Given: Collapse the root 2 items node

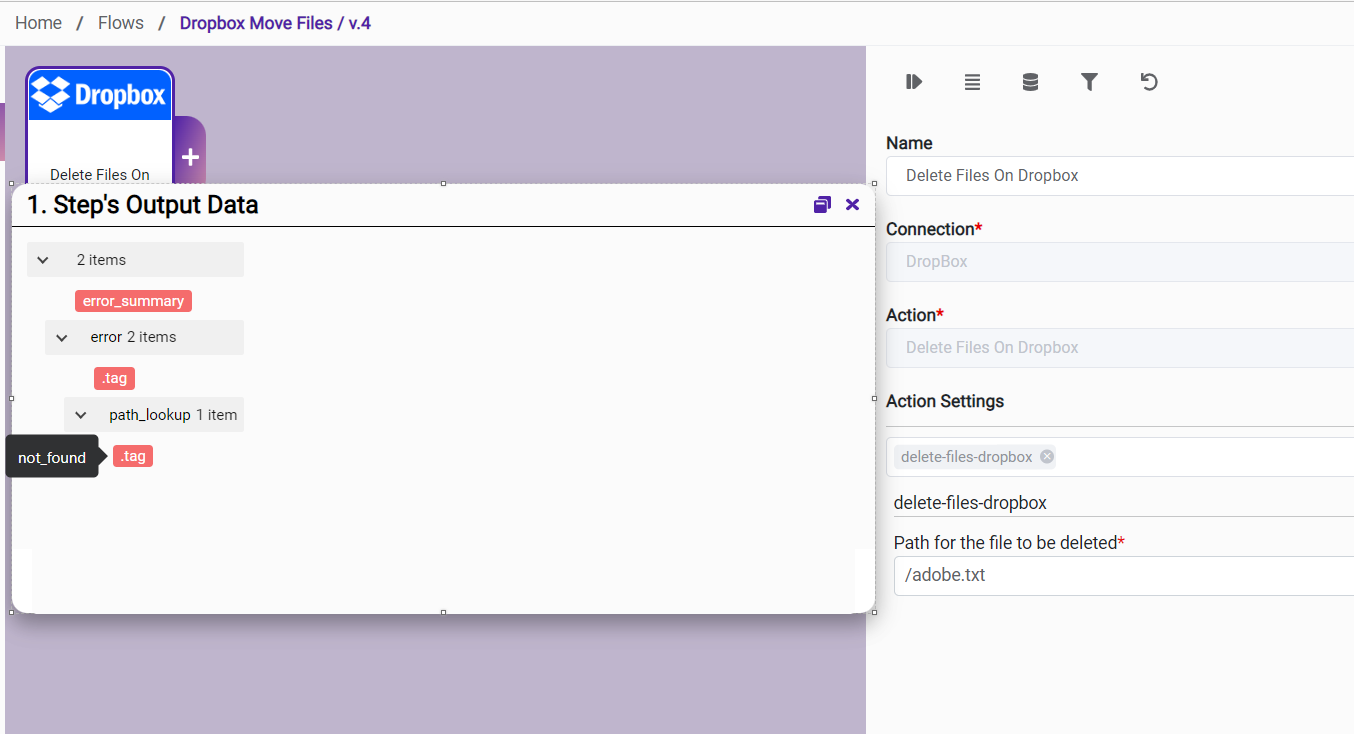Looking at the screenshot, I should coord(43,260).
